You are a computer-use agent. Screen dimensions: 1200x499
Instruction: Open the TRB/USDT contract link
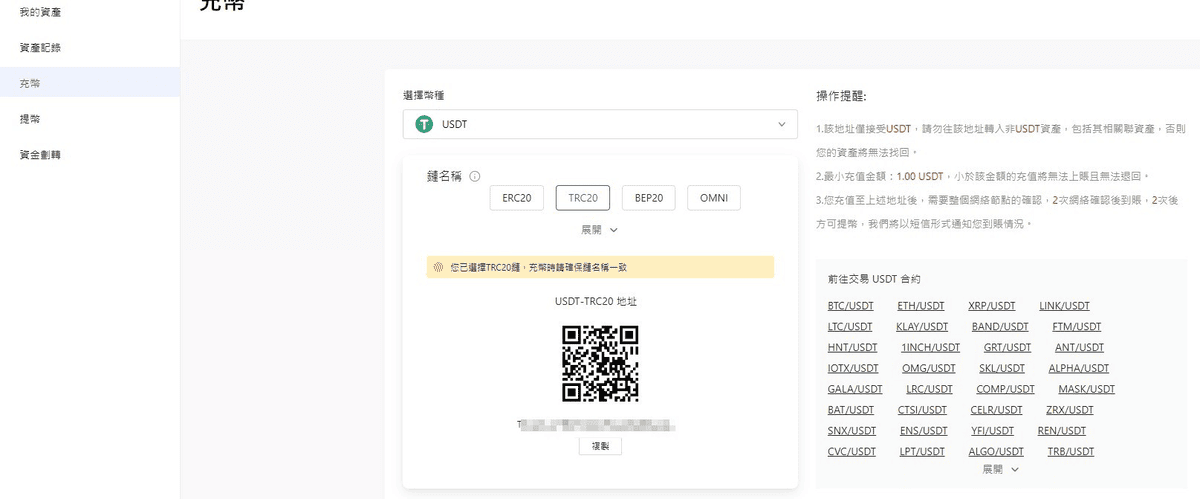(1070, 453)
